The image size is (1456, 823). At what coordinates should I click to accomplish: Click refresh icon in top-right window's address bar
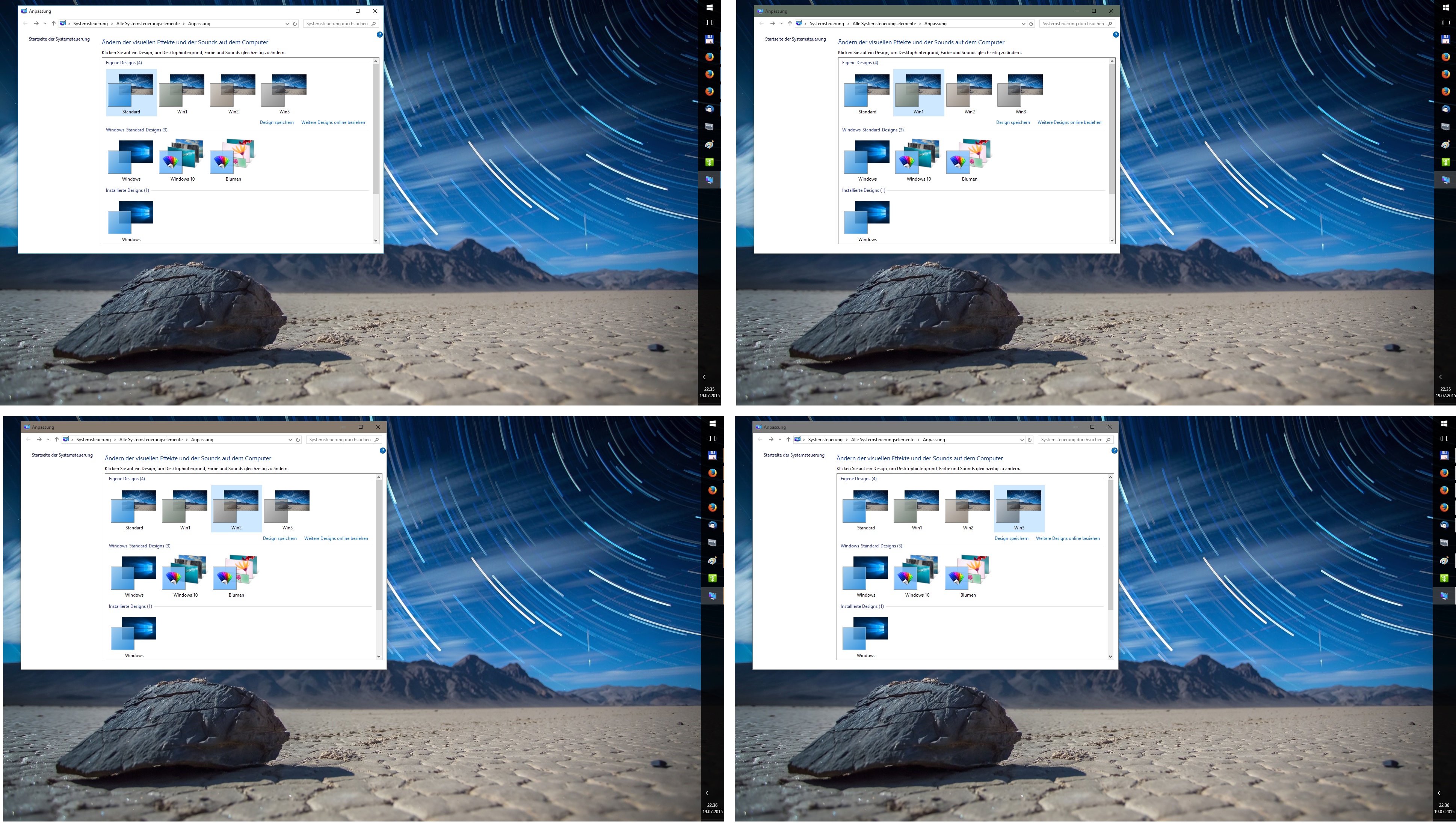1031,24
